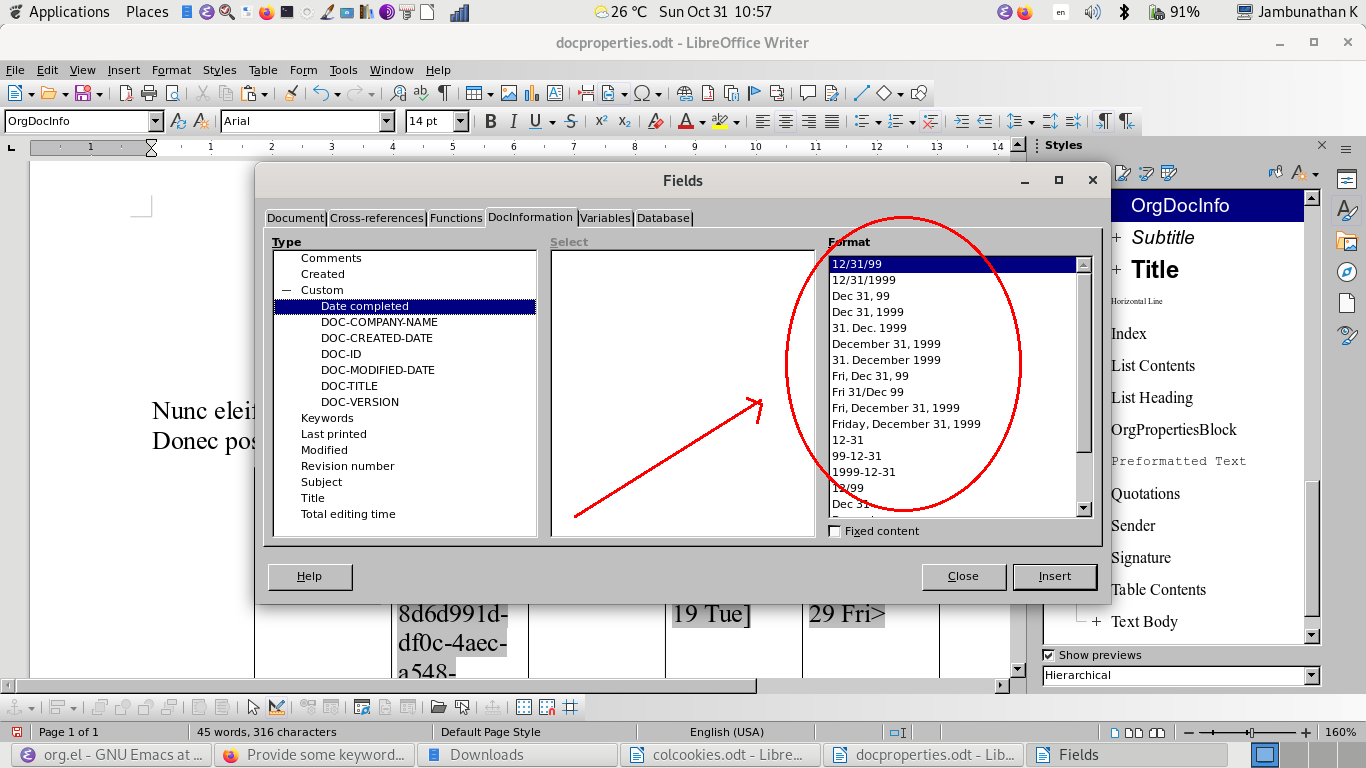Click the font color red A swatch

pos(685,122)
